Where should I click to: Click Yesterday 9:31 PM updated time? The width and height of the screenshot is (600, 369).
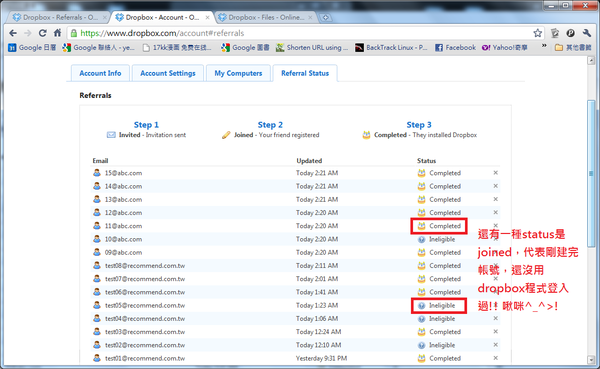click(x=321, y=358)
